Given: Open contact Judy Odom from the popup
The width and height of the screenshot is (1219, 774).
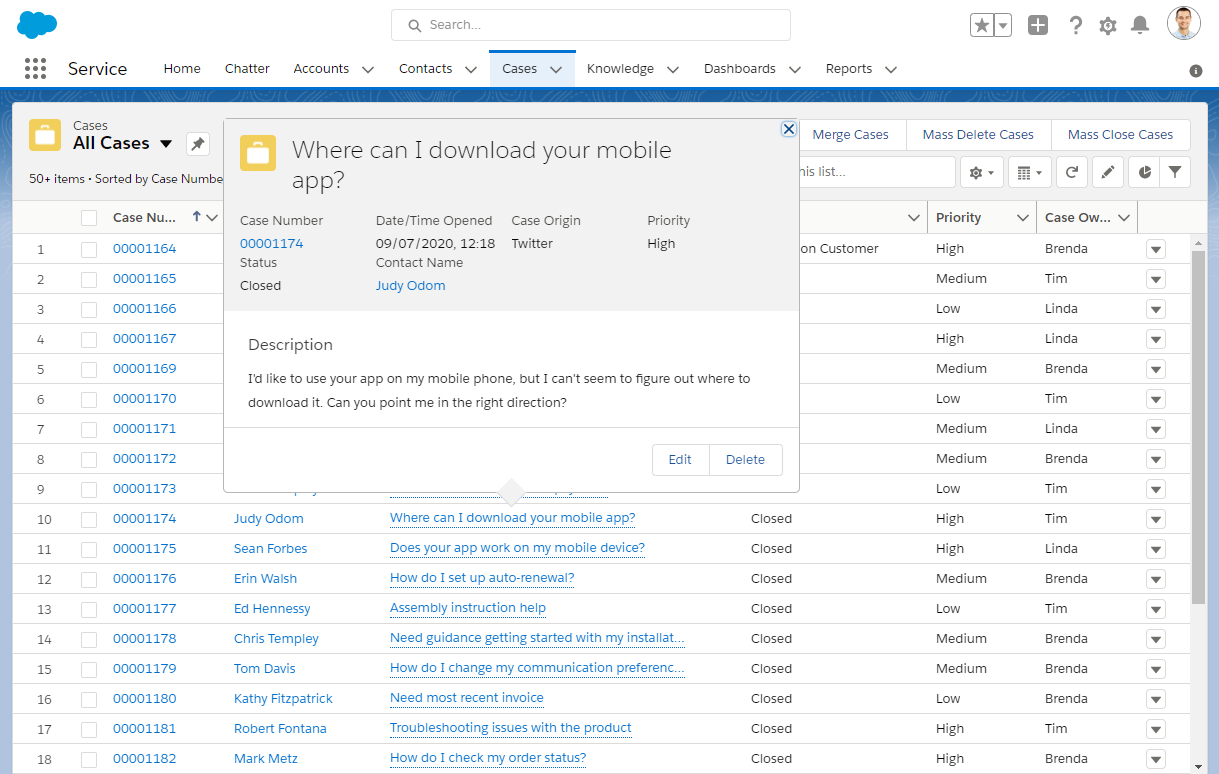Looking at the screenshot, I should coord(410,285).
